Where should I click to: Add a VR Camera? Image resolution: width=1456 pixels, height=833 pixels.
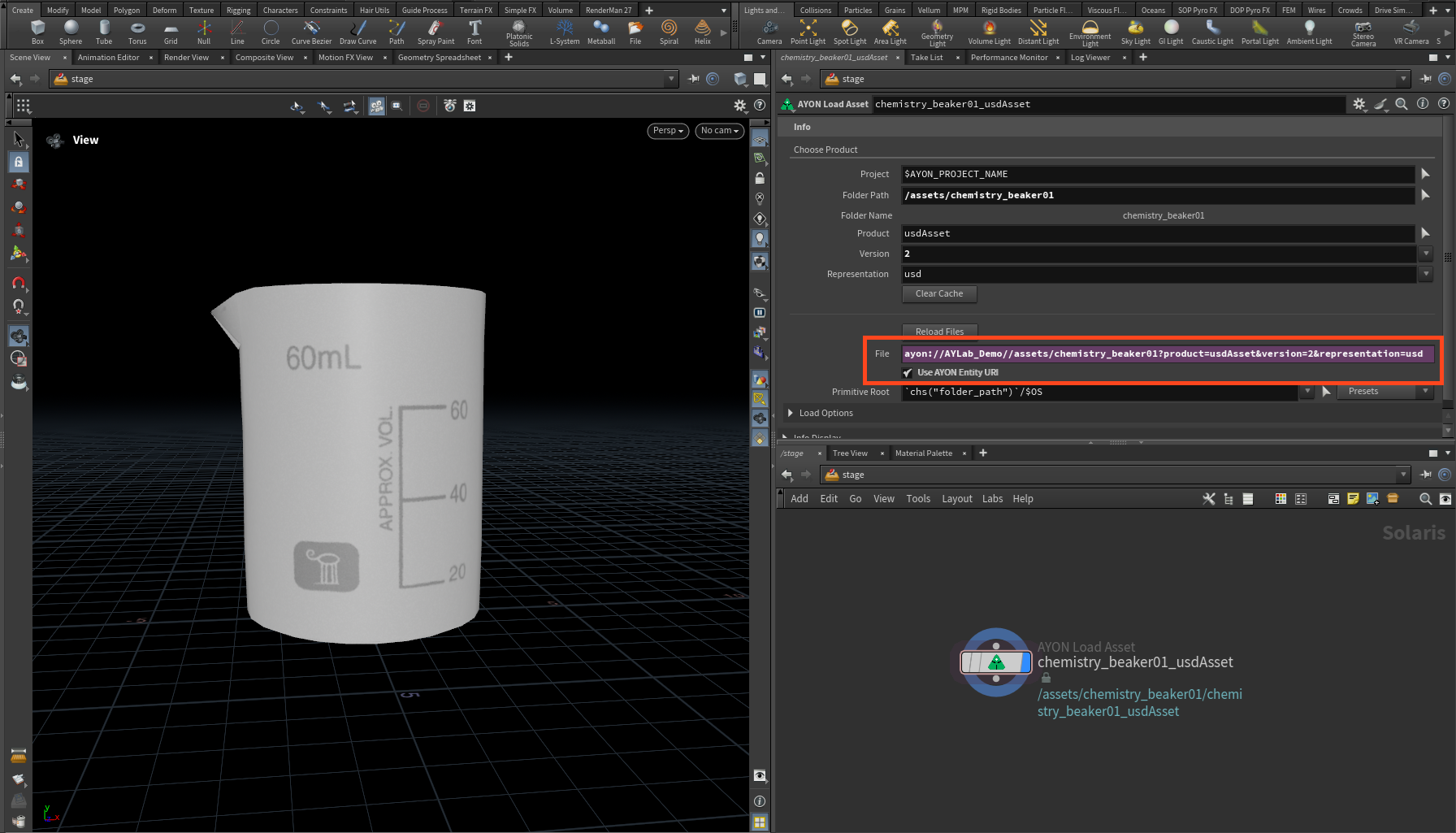pyautogui.click(x=1411, y=33)
